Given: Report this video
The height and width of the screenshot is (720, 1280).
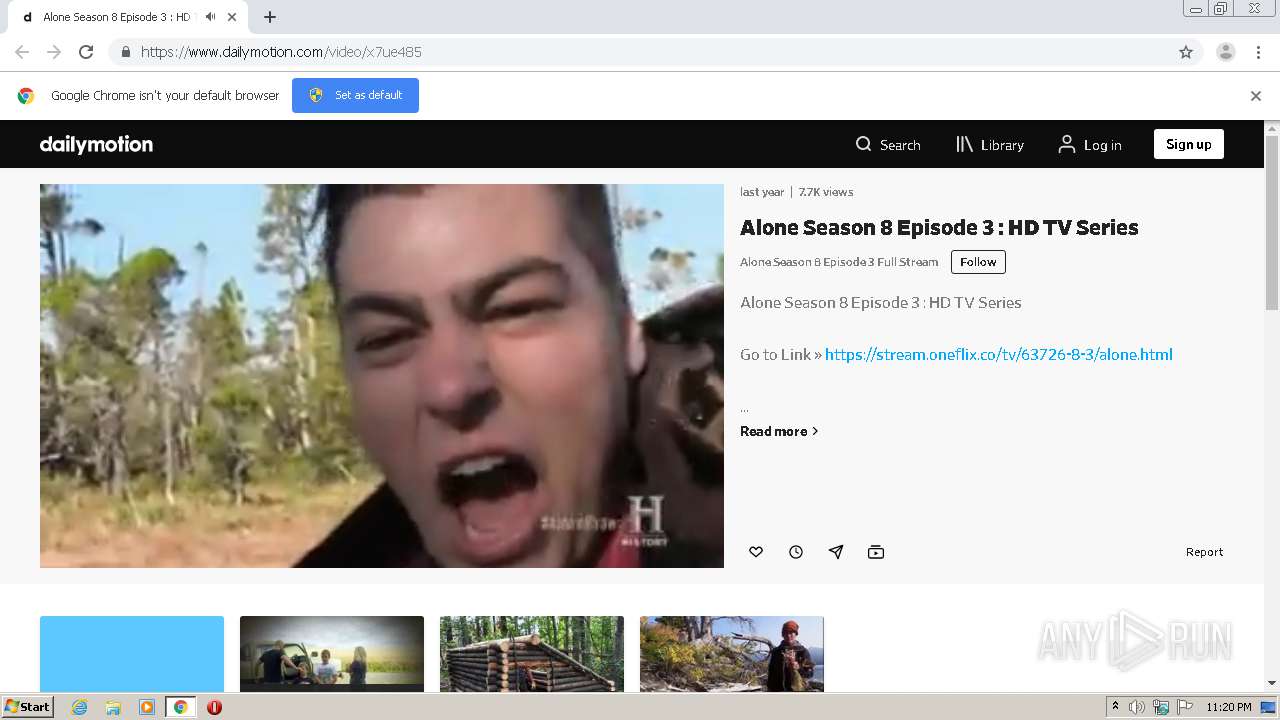Looking at the screenshot, I should (1204, 552).
